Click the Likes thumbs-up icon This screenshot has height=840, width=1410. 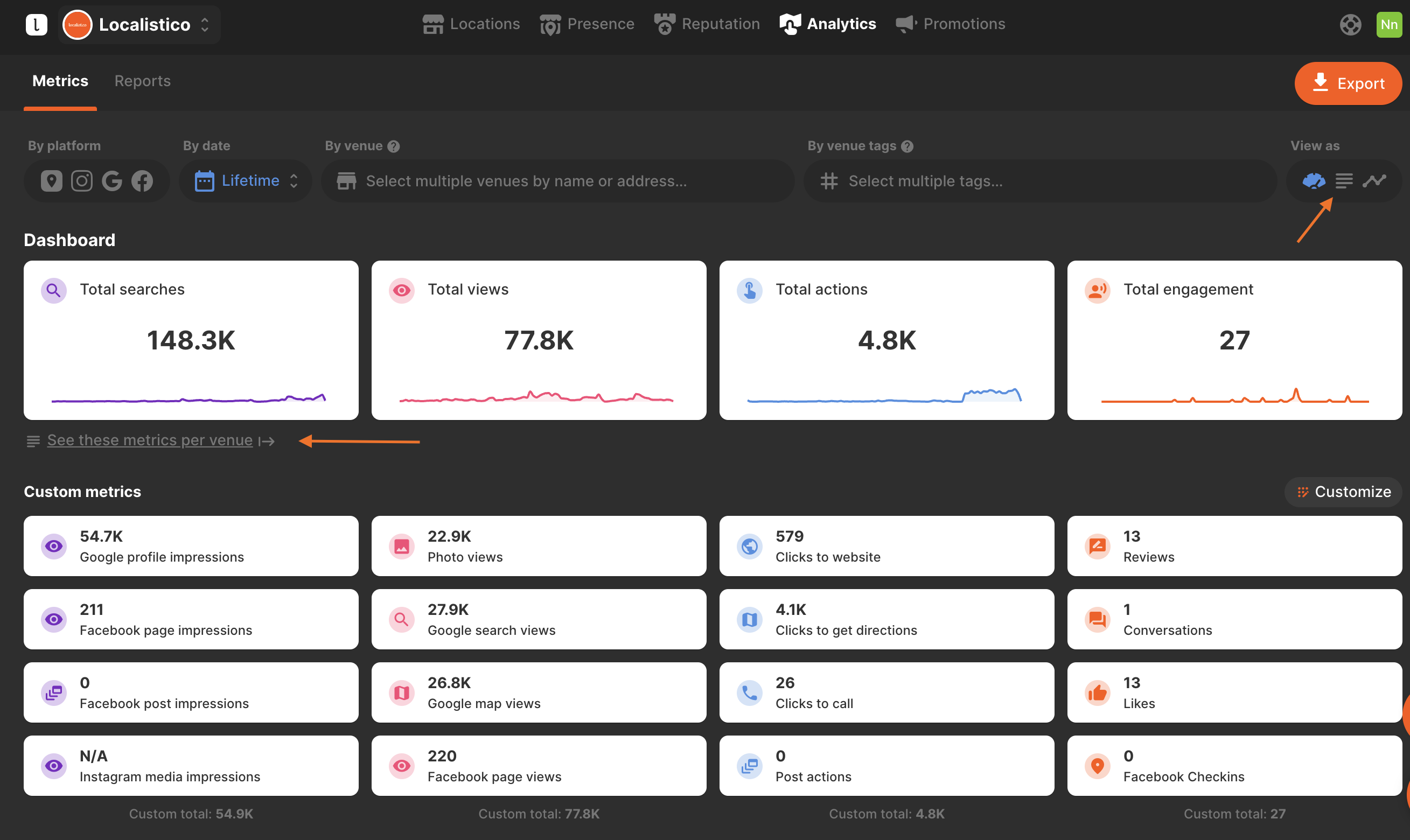click(x=1098, y=693)
